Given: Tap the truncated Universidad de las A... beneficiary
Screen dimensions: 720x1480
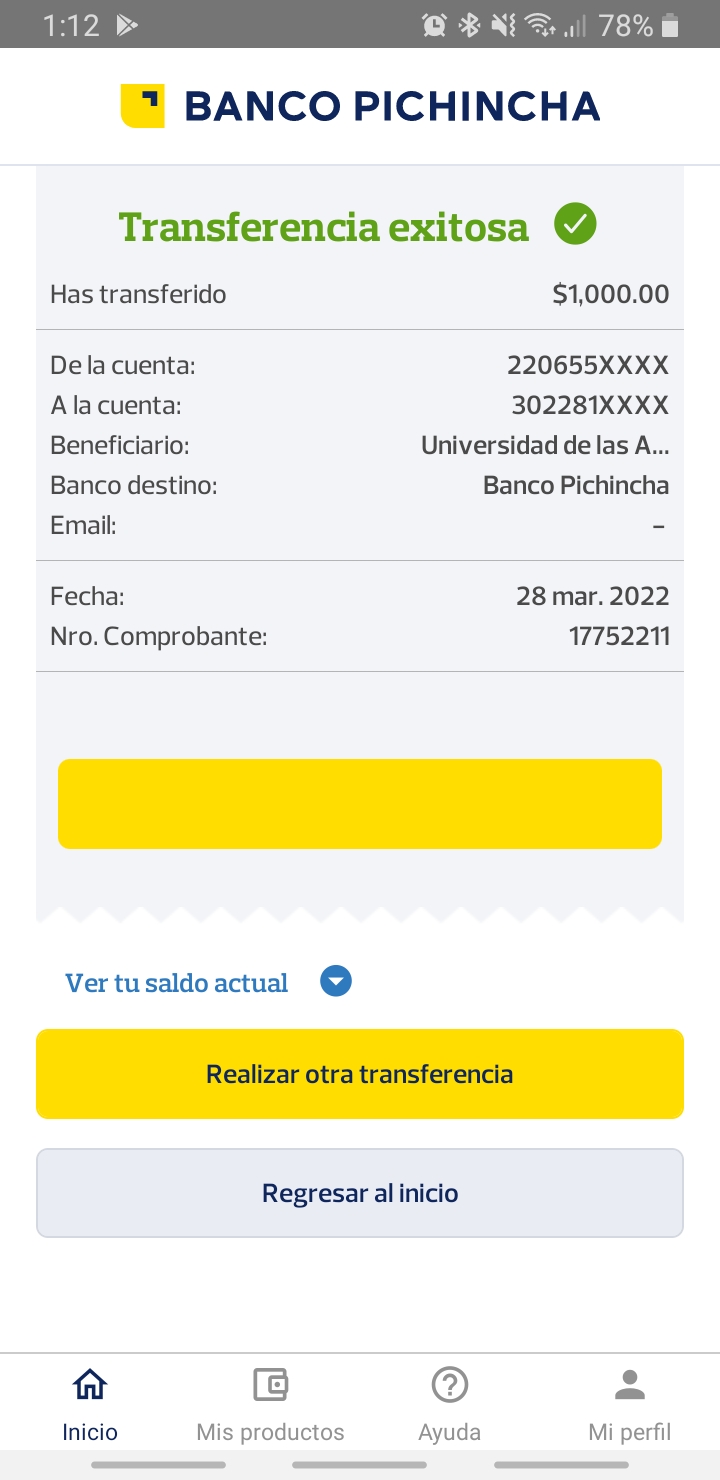Looking at the screenshot, I should point(545,446).
